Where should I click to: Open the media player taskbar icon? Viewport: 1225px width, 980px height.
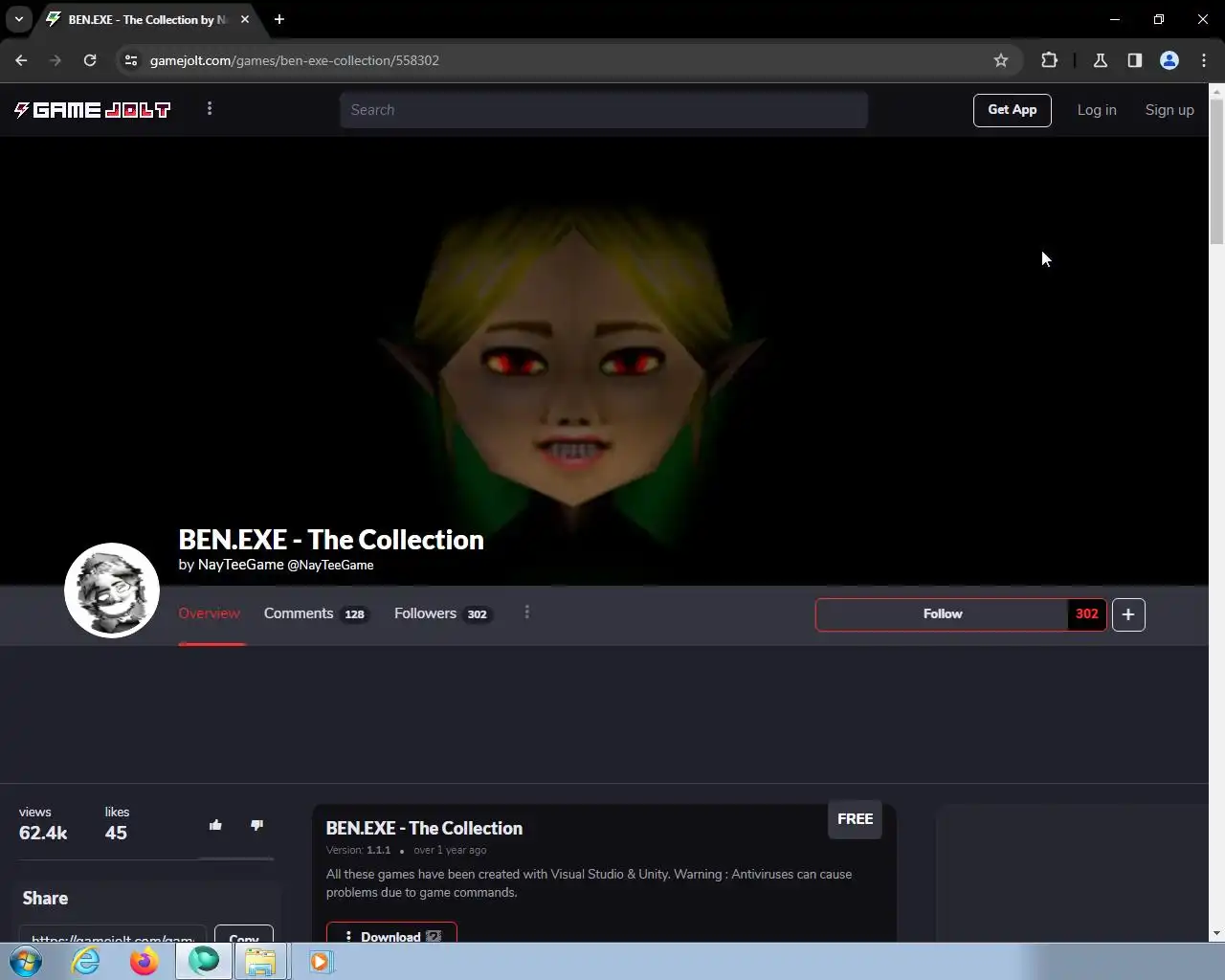(x=320, y=961)
